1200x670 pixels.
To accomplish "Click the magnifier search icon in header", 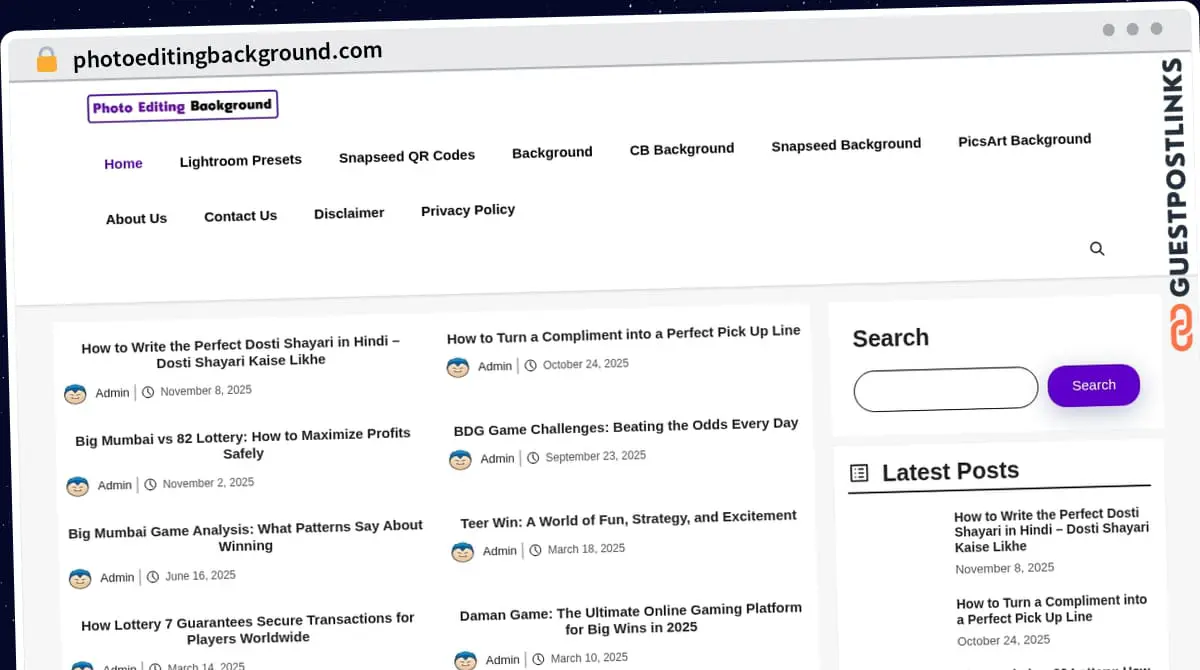I will [1097, 249].
